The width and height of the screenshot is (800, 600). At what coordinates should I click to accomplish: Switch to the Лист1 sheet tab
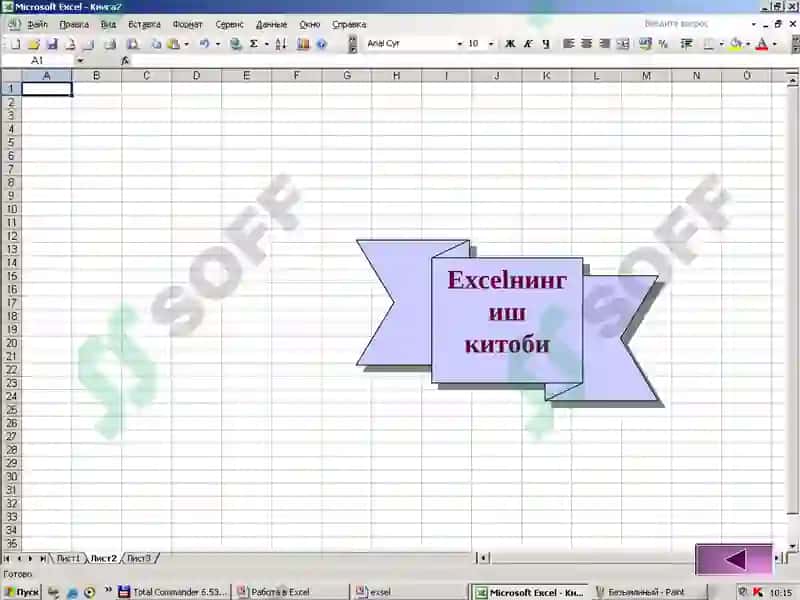(x=68, y=559)
